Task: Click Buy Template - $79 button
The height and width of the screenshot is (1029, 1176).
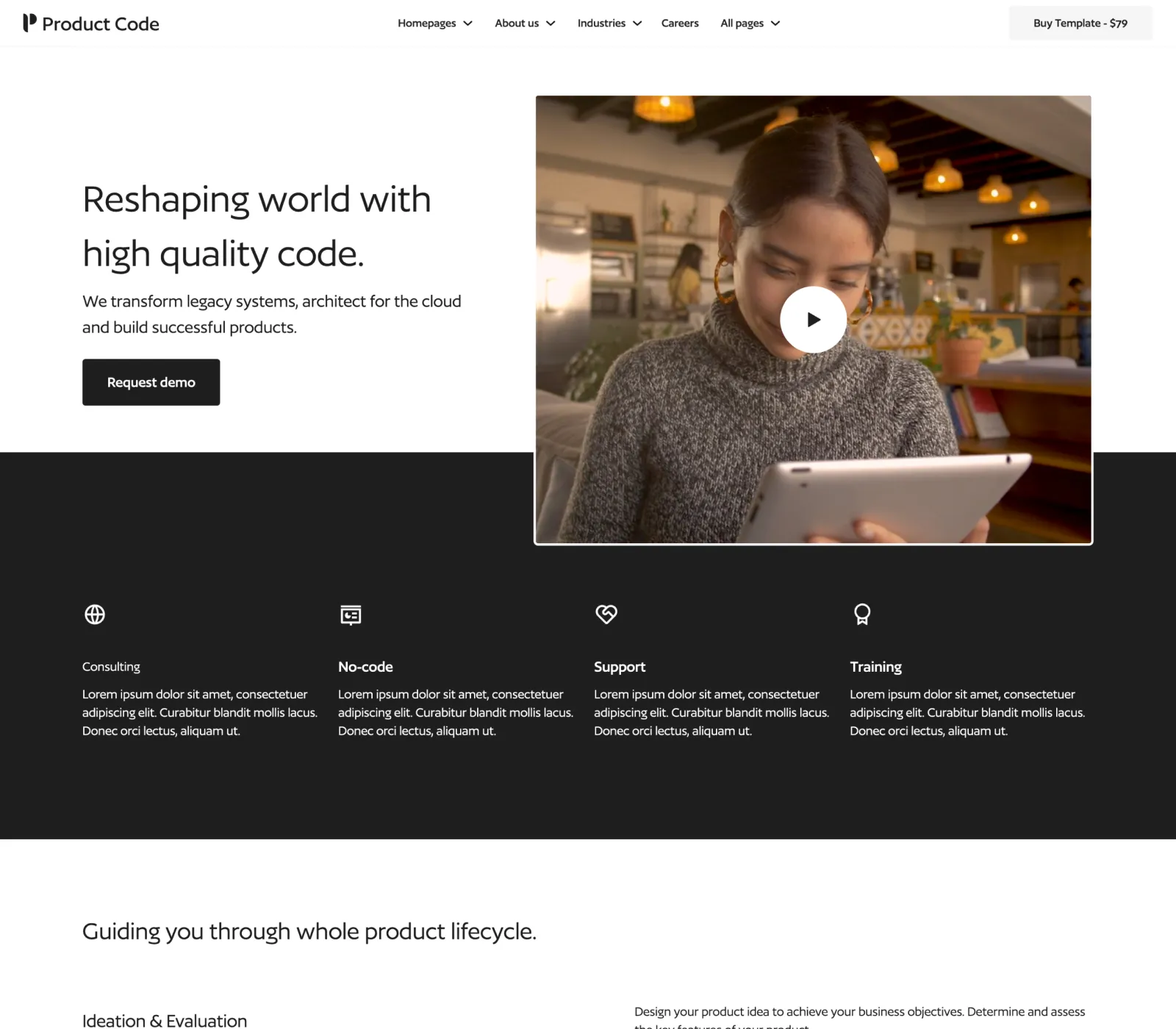Action: point(1080,24)
